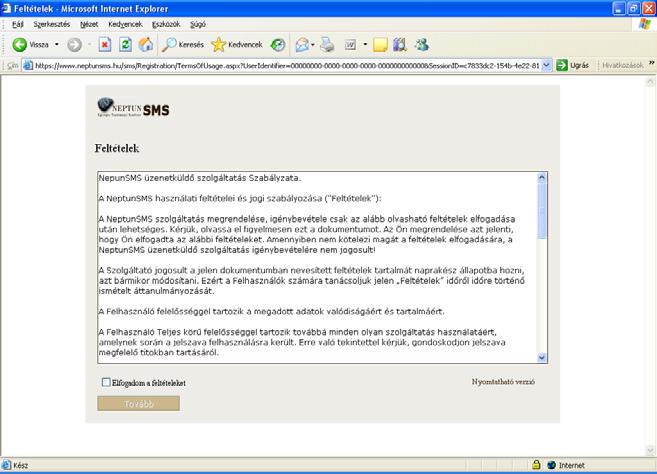This screenshot has height=474, width=657.
Task: Open Kedvencek favorites star in toolbar
Action: (237, 44)
